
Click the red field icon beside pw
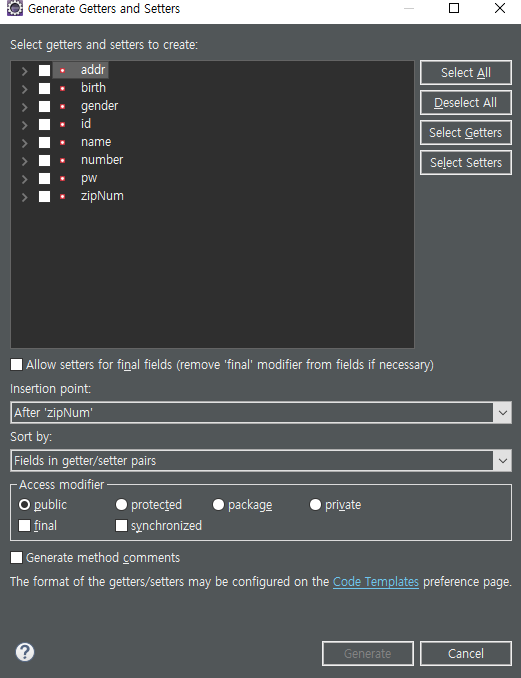coord(63,179)
